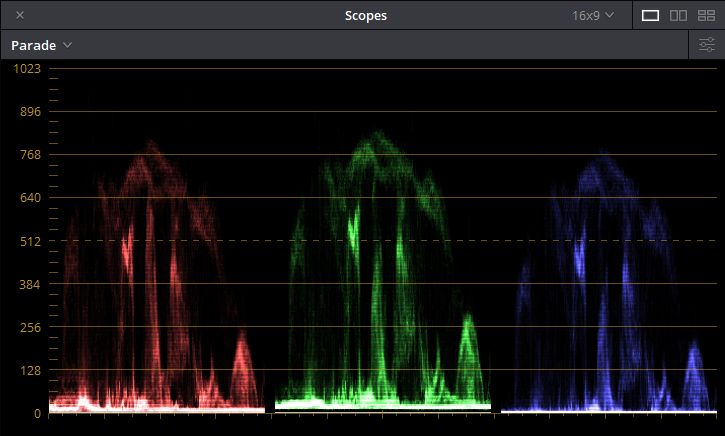Click the 384 scale label

(x=31, y=284)
